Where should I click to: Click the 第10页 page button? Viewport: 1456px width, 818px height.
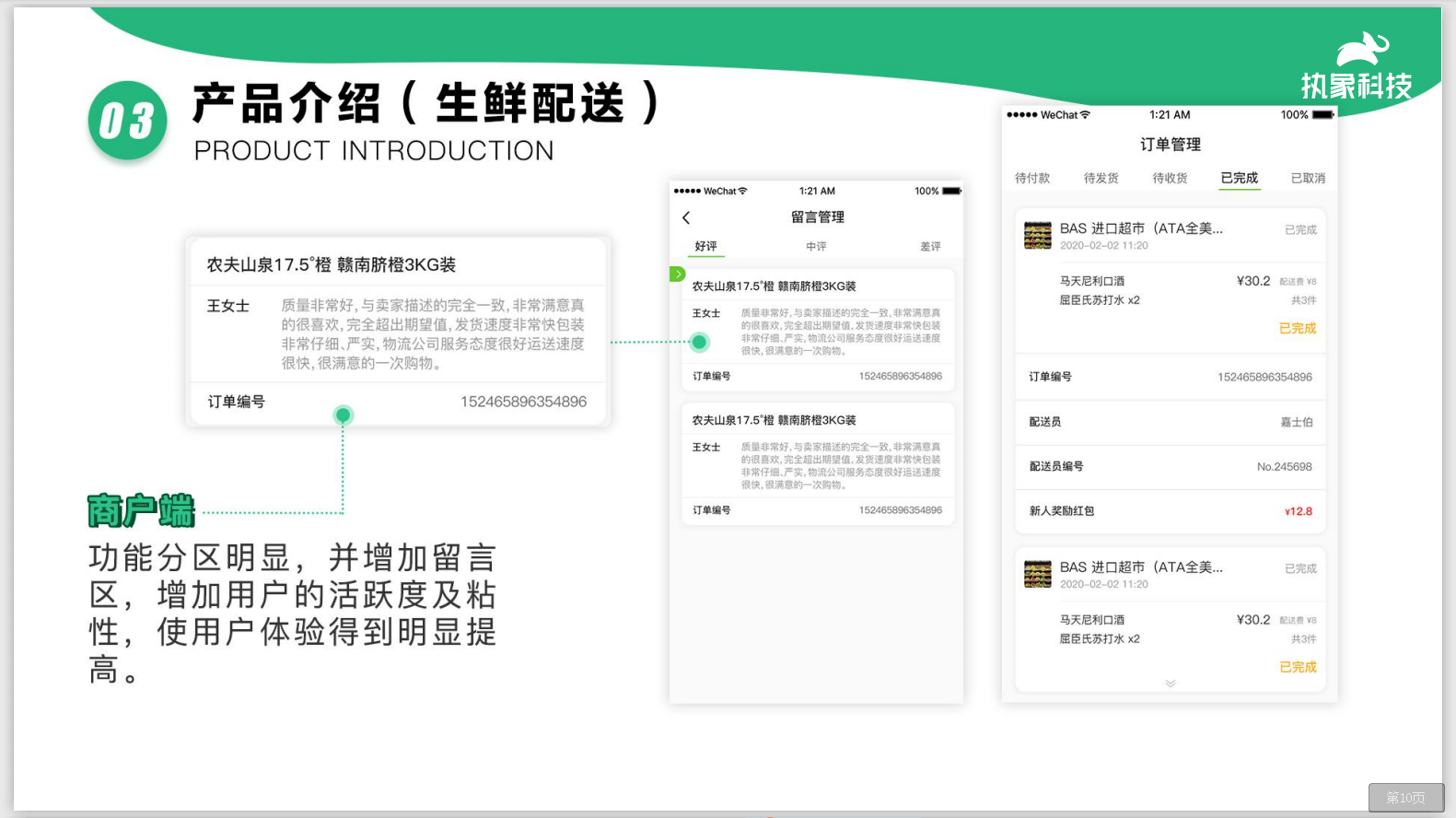coord(1405,798)
